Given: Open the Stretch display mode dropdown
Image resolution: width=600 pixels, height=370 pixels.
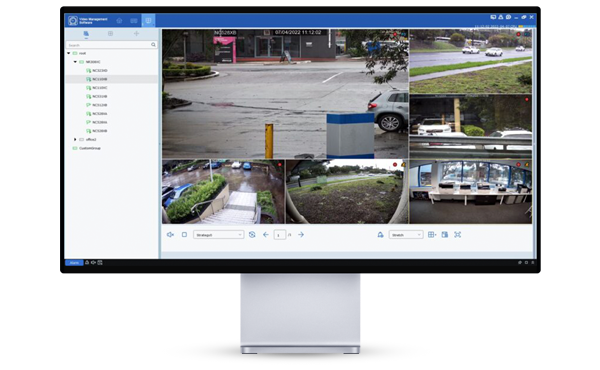Looking at the screenshot, I should (406, 235).
